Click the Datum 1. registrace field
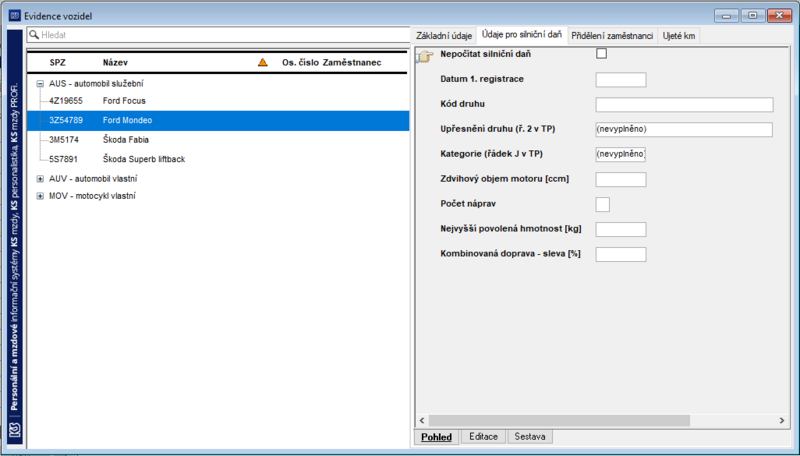 (x=620, y=80)
